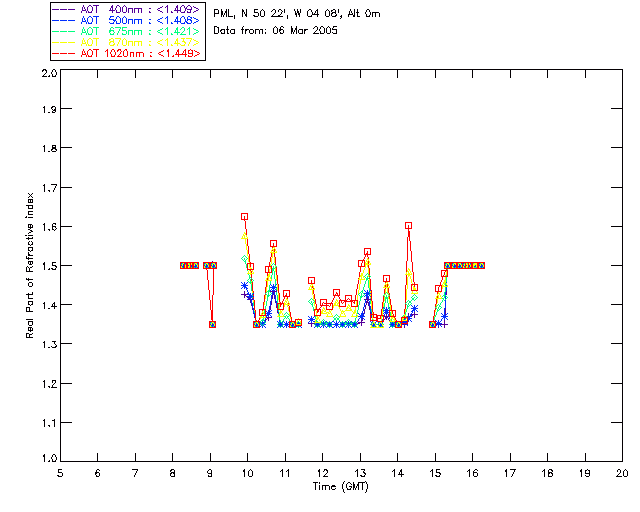Click the 1.8 label on the y-axis
This screenshot has width=640, height=512.
(49, 148)
